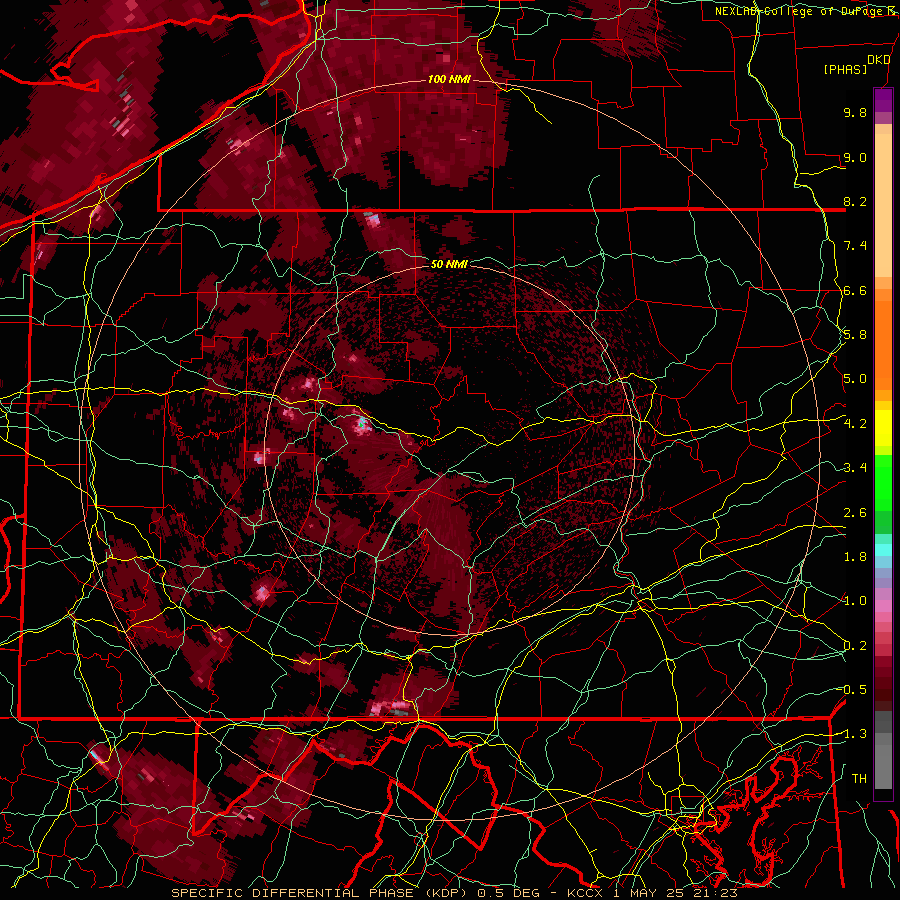900x900 pixels.
Task: Select the 7.4 value on the color scale
Action: [x=855, y=246]
